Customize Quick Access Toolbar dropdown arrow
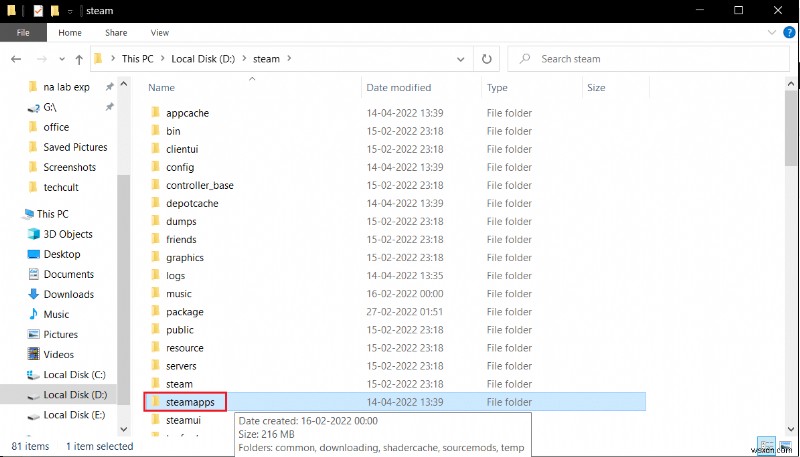Image resolution: width=800 pixels, height=457 pixels. (x=70, y=11)
